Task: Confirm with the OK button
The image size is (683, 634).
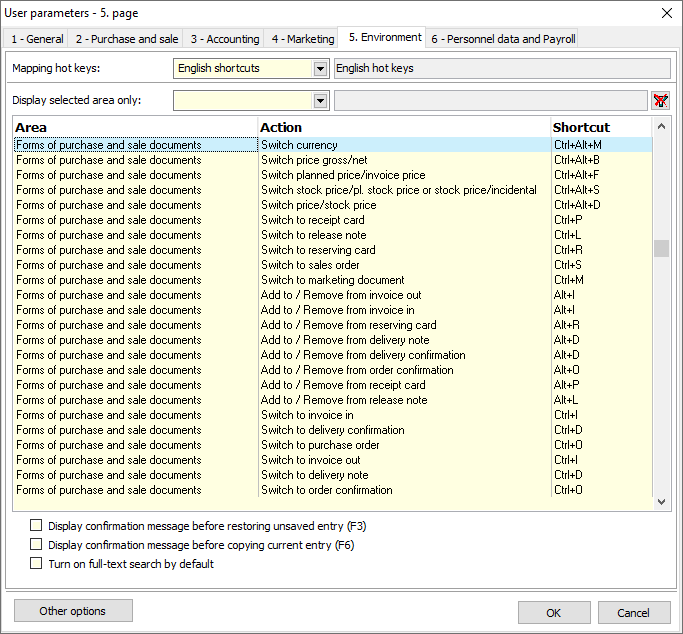Action: point(553,612)
